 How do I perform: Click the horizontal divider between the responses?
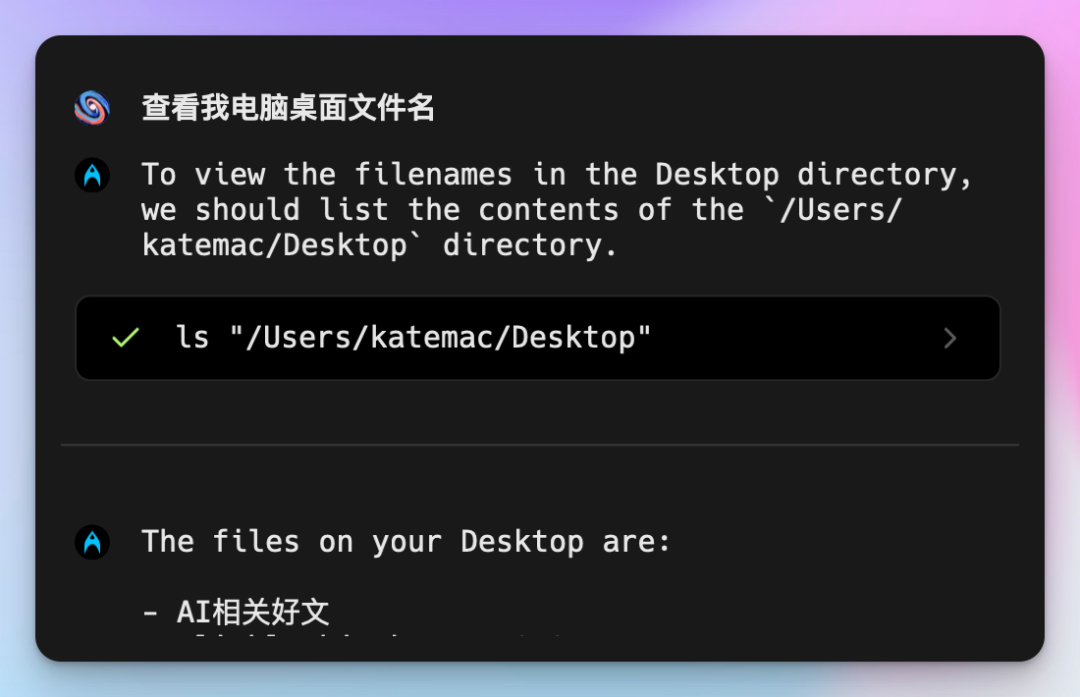[540, 445]
